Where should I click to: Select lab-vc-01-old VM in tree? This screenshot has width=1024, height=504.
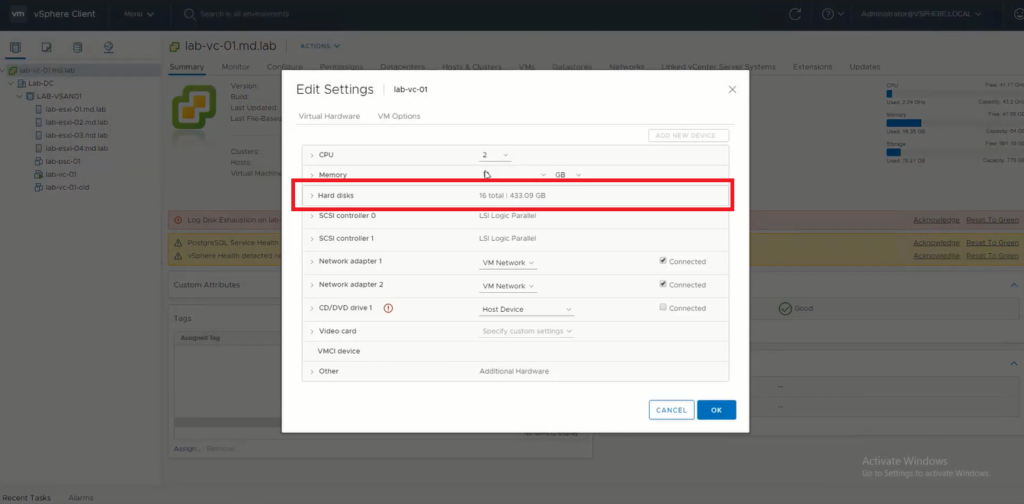coord(65,187)
